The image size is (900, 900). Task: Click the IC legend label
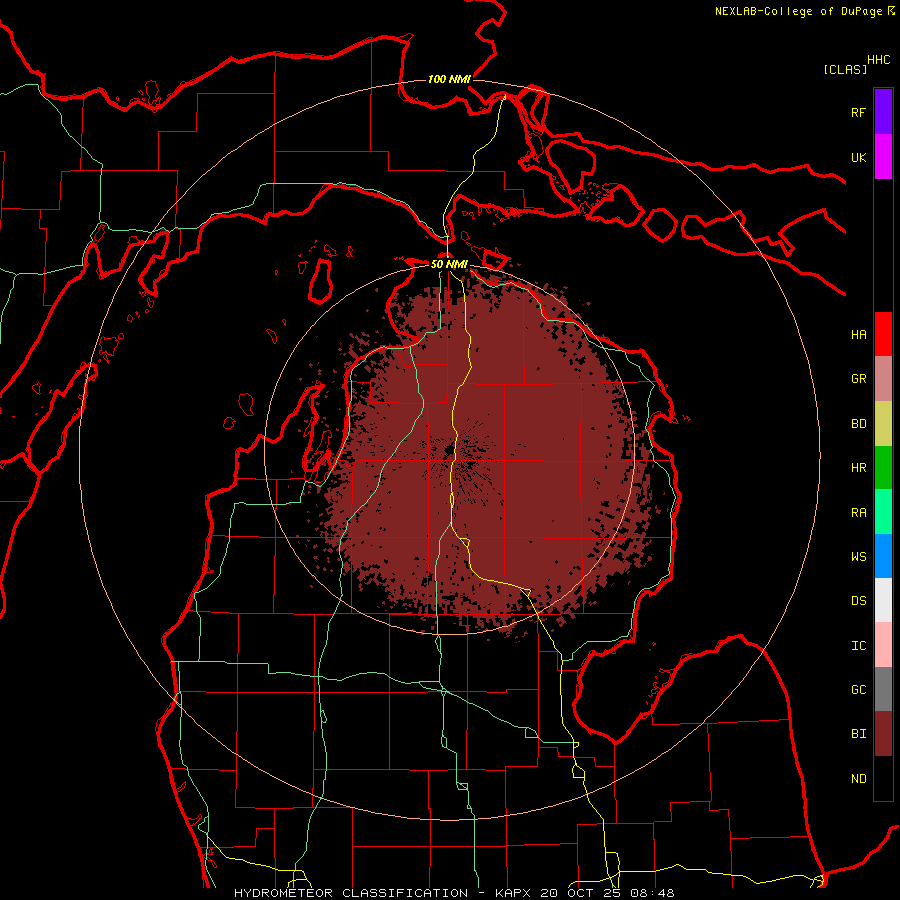pos(858,646)
